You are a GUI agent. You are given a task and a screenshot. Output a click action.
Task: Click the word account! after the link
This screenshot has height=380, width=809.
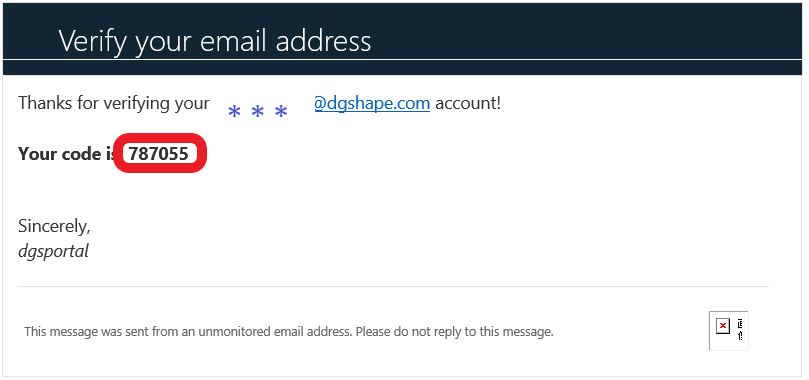468,103
